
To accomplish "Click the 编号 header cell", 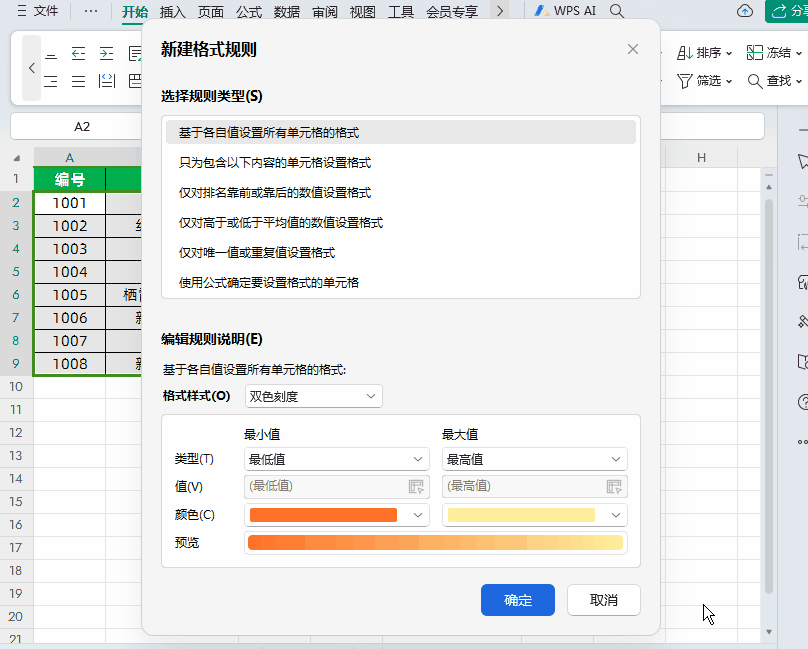I will coord(70,179).
